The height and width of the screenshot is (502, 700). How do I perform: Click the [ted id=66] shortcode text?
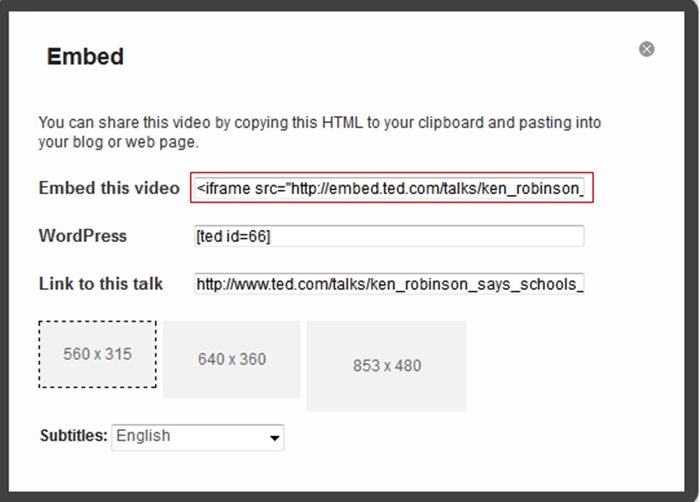(234, 236)
